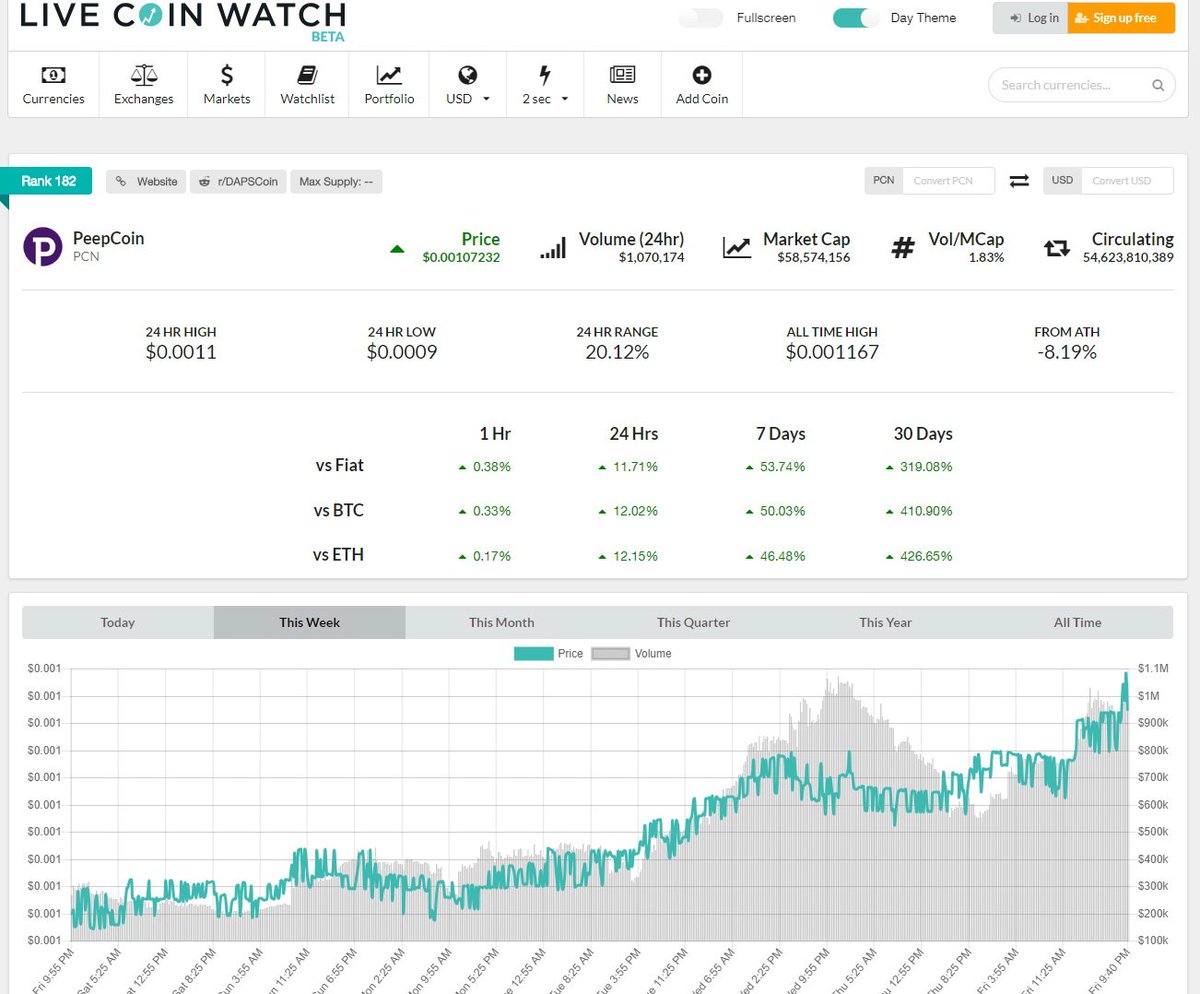Open the Exchanges scales icon
Image resolution: width=1200 pixels, height=994 pixels.
pyautogui.click(x=144, y=75)
